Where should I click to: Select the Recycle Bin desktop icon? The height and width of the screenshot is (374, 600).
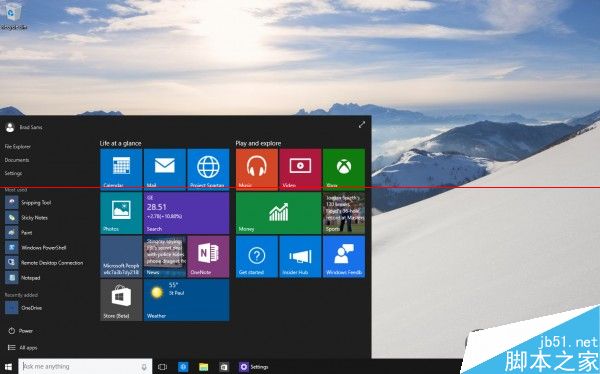tap(13, 15)
